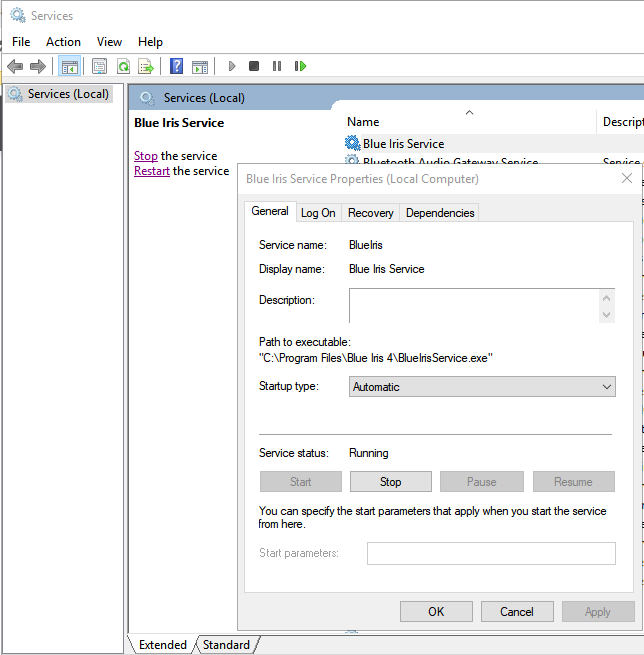Toggle Show/Hide Console Tree toolbar icon
644x655 pixels.
(69, 66)
